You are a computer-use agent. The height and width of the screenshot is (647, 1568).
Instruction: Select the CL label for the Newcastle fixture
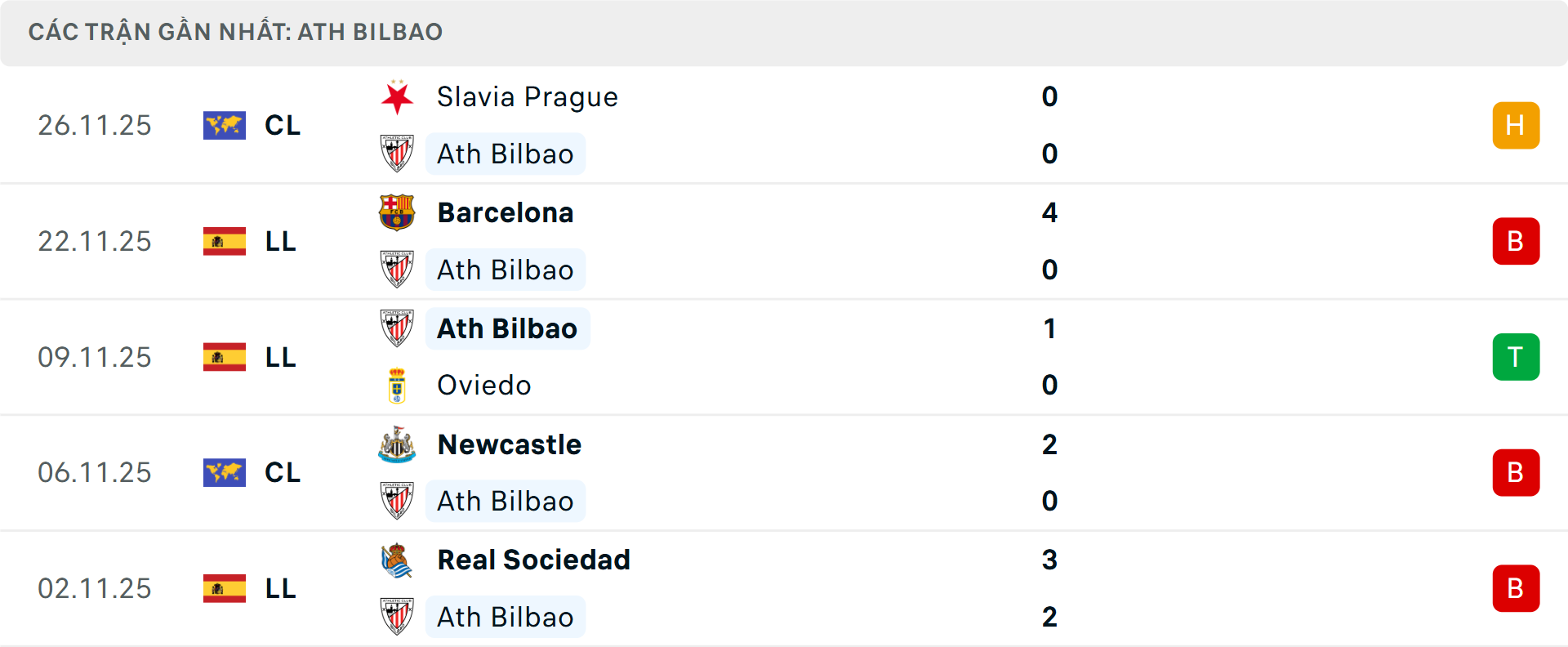pos(283,472)
